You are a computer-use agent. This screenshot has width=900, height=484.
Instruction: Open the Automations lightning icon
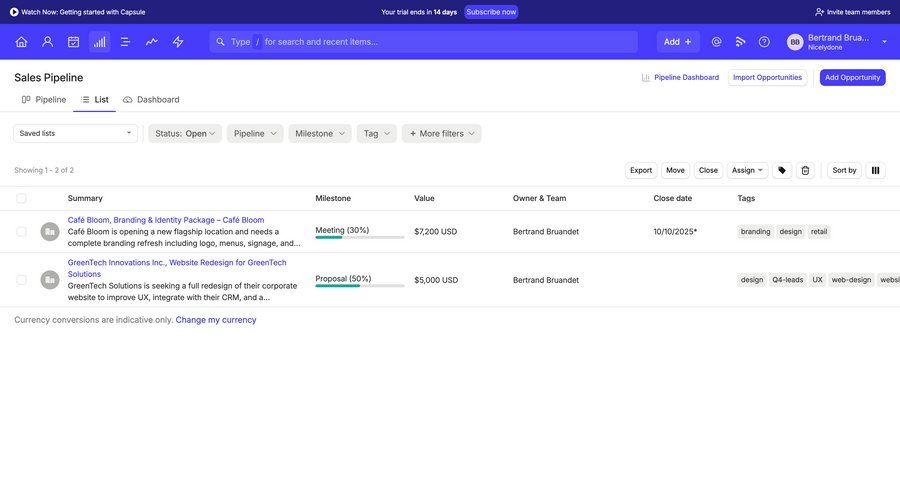pyautogui.click(x=178, y=42)
